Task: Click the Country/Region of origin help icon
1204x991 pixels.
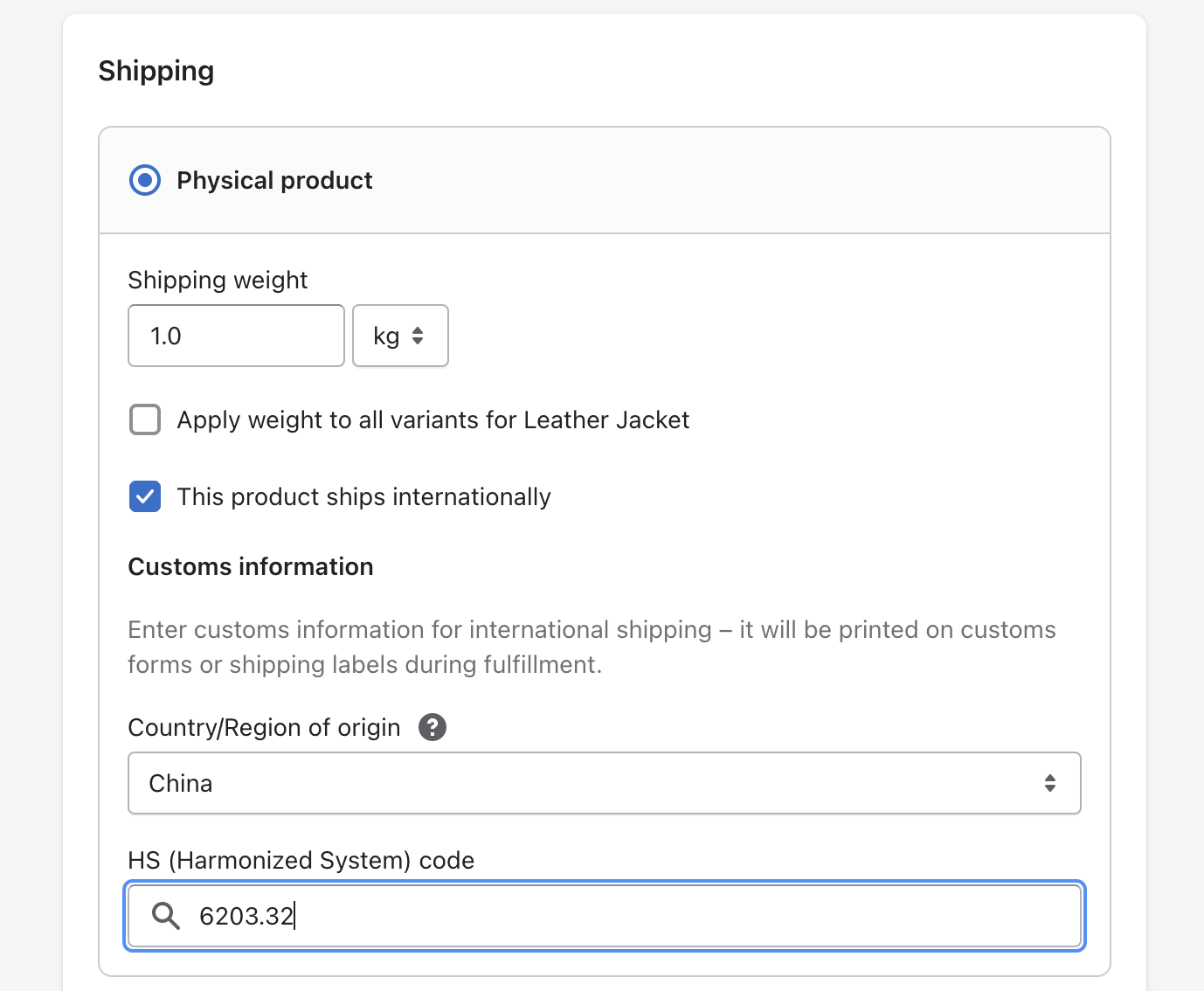Action: click(432, 727)
